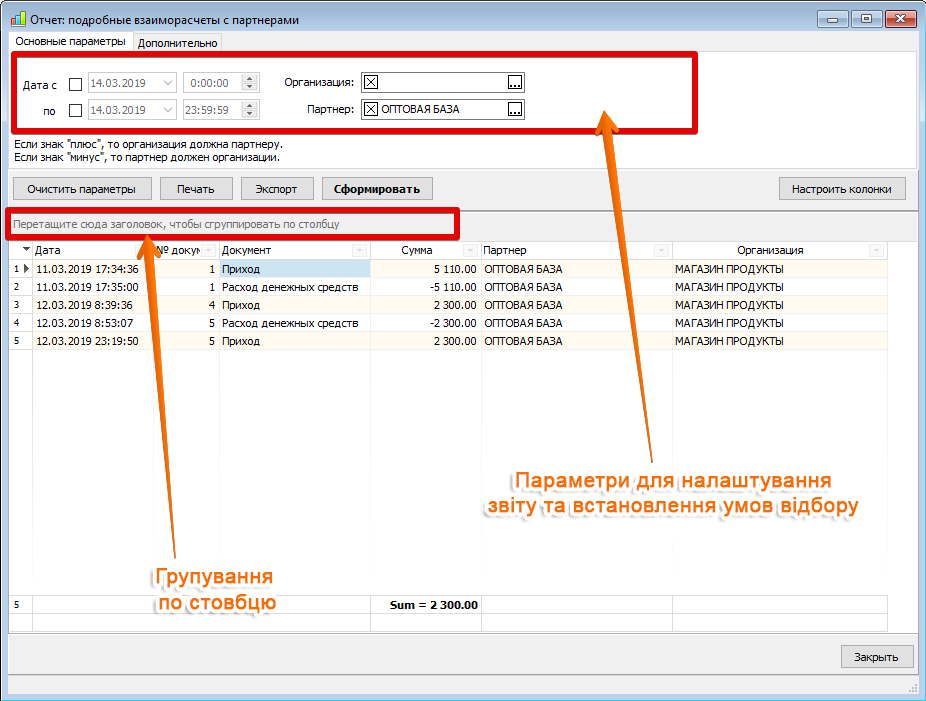The image size is (926, 701).
Task: Open the Организация column filter dropdown
Action: coord(876,251)
